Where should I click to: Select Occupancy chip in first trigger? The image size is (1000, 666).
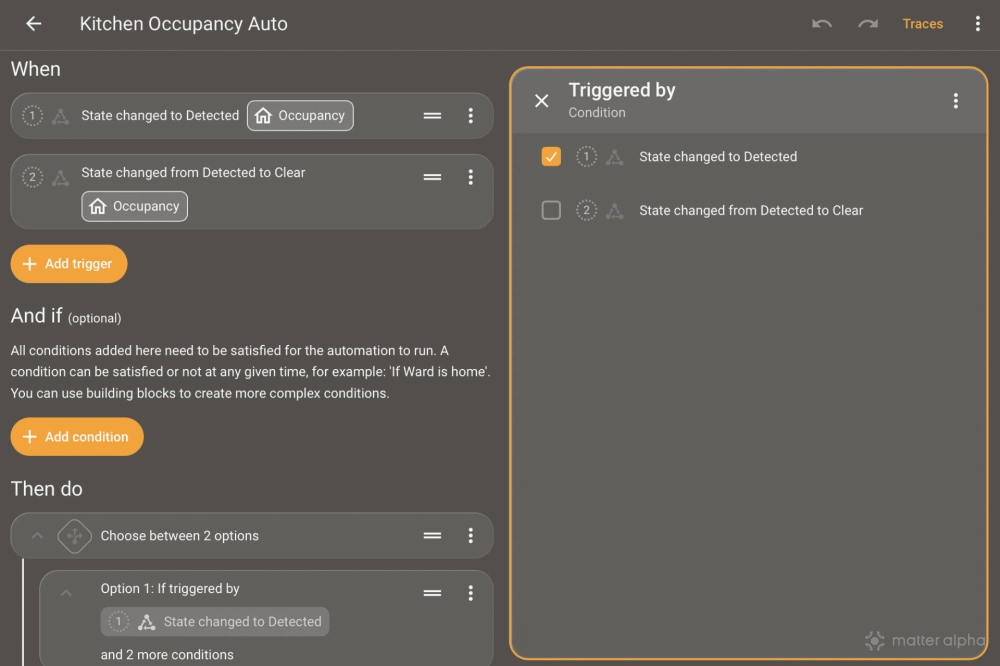[x=300, y=115]
